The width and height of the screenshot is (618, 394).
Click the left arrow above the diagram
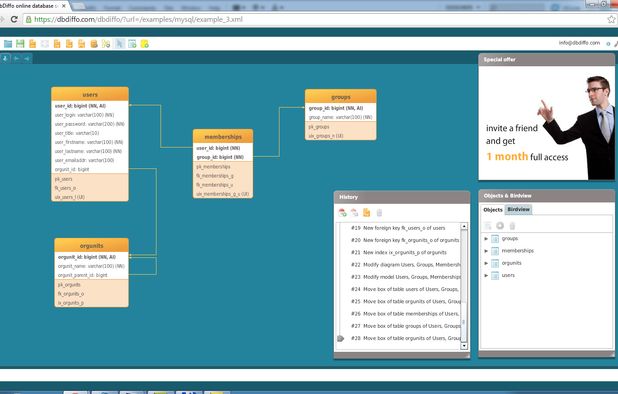(16, 58)
